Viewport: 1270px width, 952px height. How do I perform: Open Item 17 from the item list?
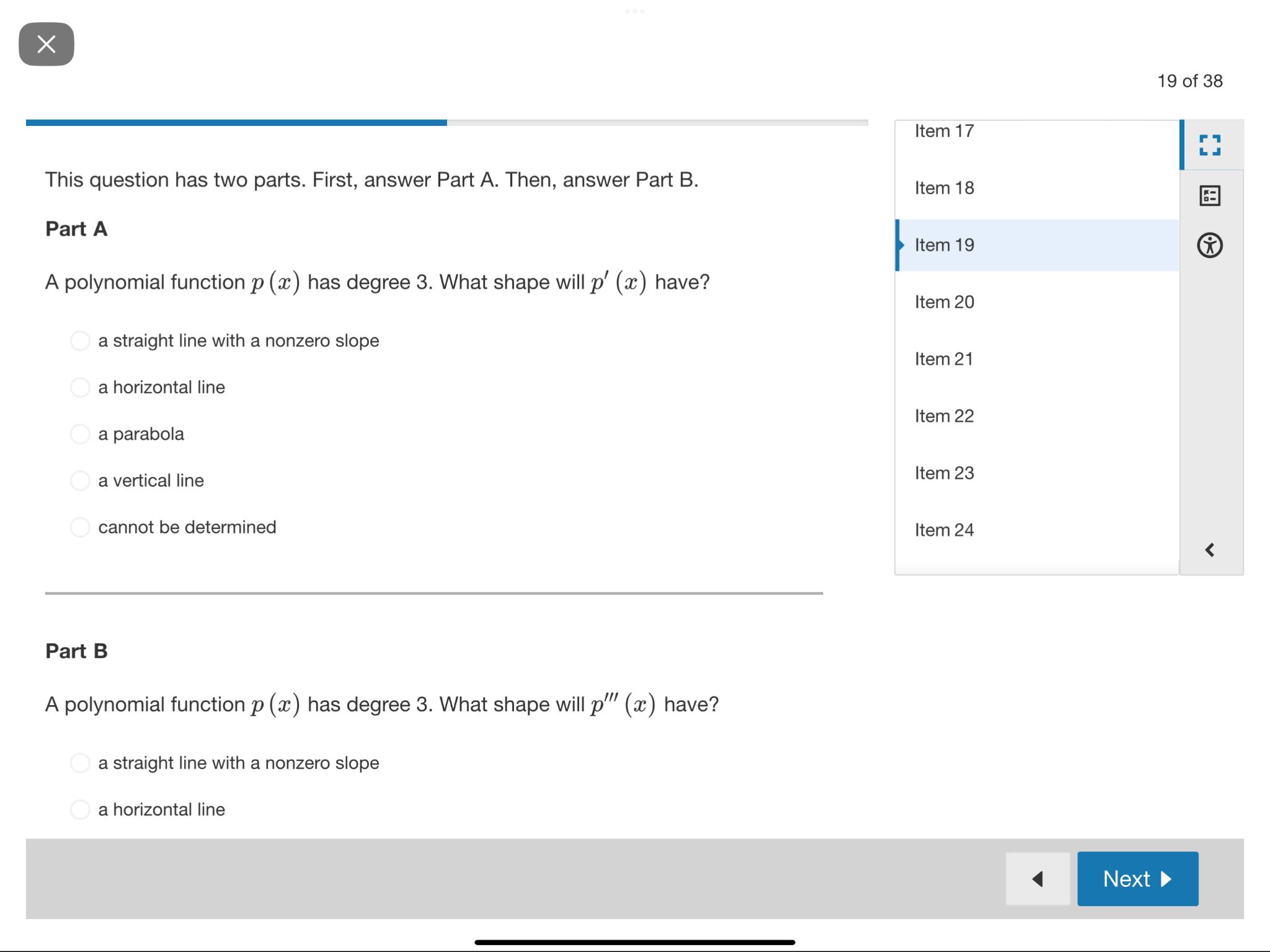[944, 130]
